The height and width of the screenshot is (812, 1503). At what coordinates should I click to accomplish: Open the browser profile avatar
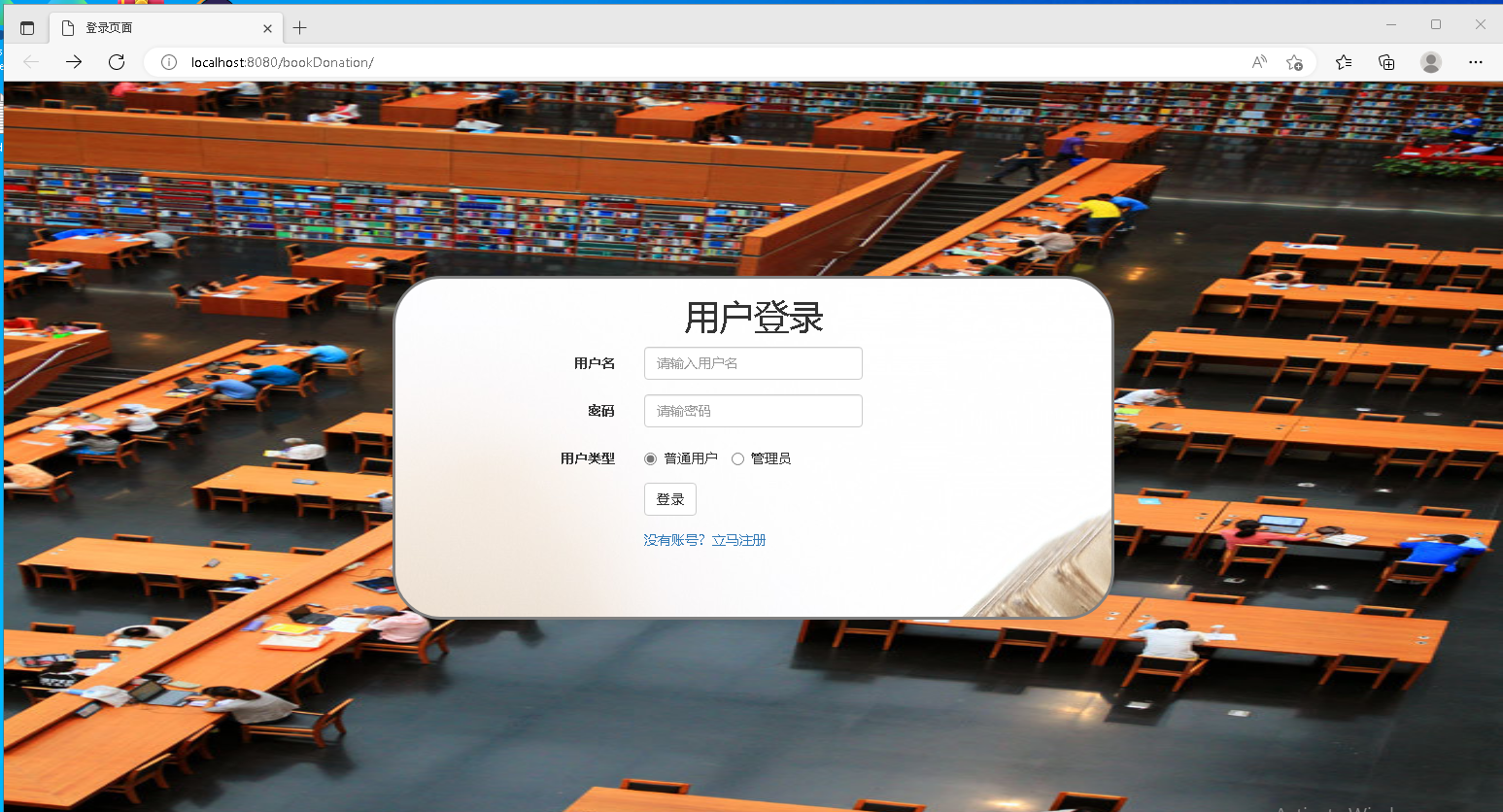pos(1430,62)
